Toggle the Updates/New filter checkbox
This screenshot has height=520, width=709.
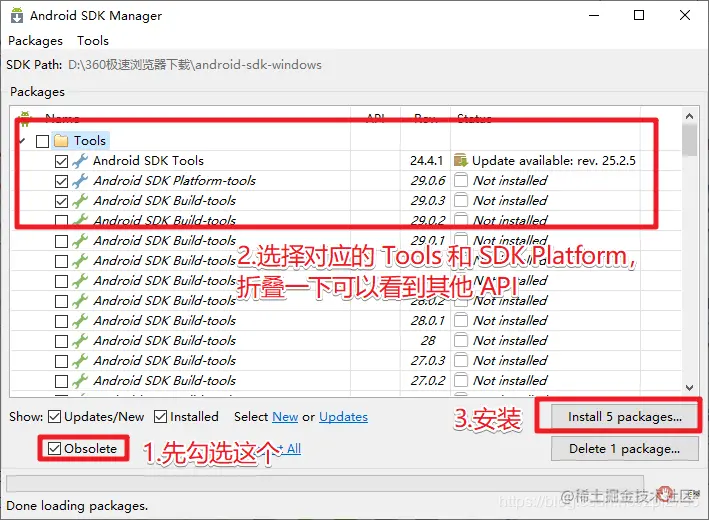[x=54, y=416]
